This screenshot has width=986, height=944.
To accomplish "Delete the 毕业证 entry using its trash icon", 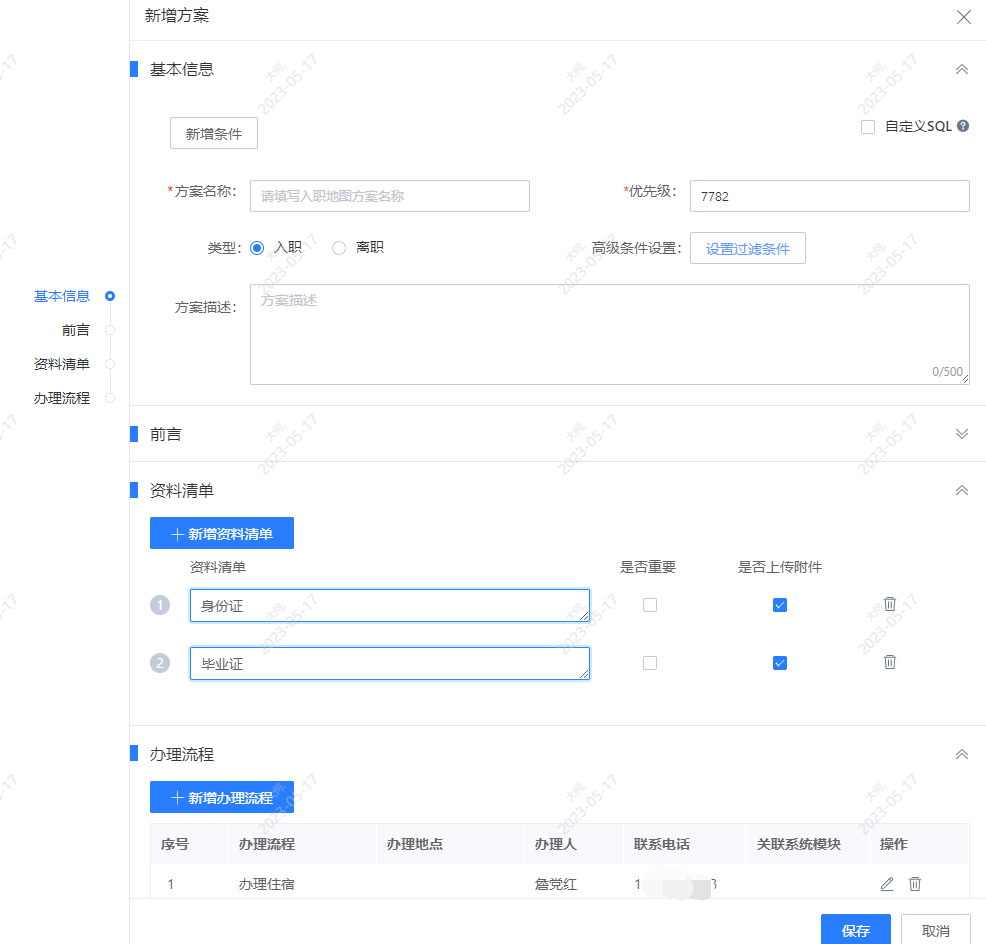I will tap(890, 662).
